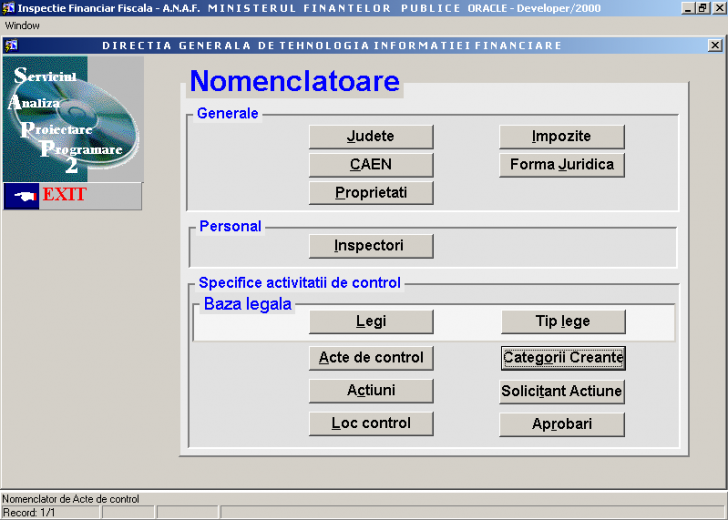
Task: Click the SAPP2 CD logo image
Action: [x=72, y=118]
